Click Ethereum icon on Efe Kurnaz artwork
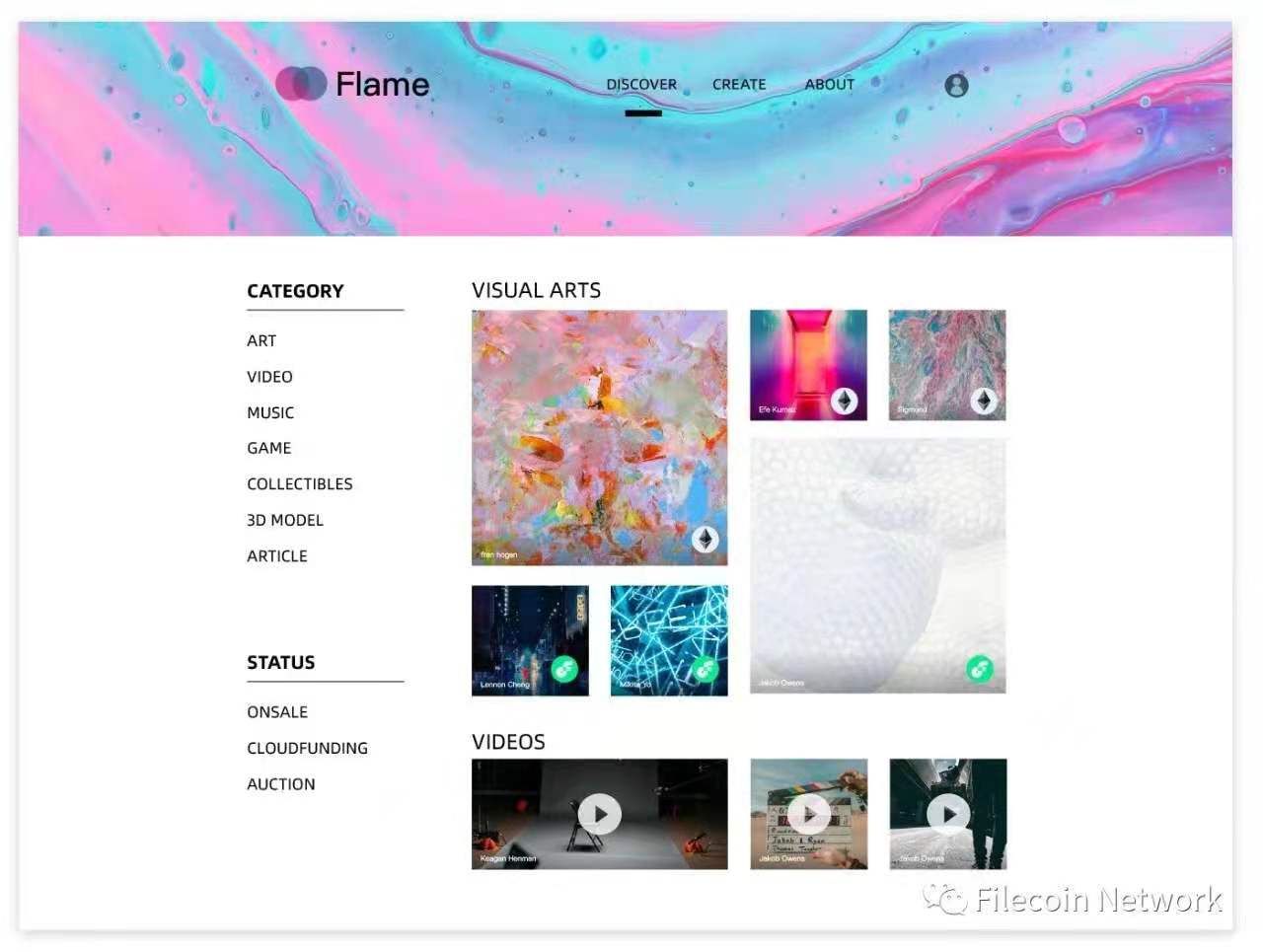Screen dimensions: 1263x952 coord(844,401)
